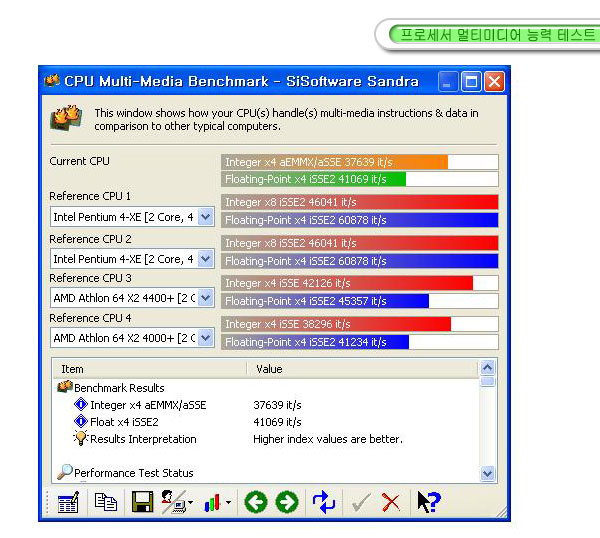Click the red X Cancel icon

(391, 502)
